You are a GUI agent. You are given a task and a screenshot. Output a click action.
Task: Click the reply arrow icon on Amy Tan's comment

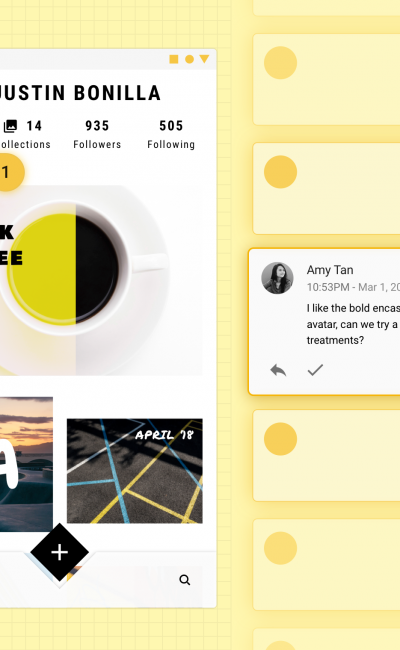[278, 369]
